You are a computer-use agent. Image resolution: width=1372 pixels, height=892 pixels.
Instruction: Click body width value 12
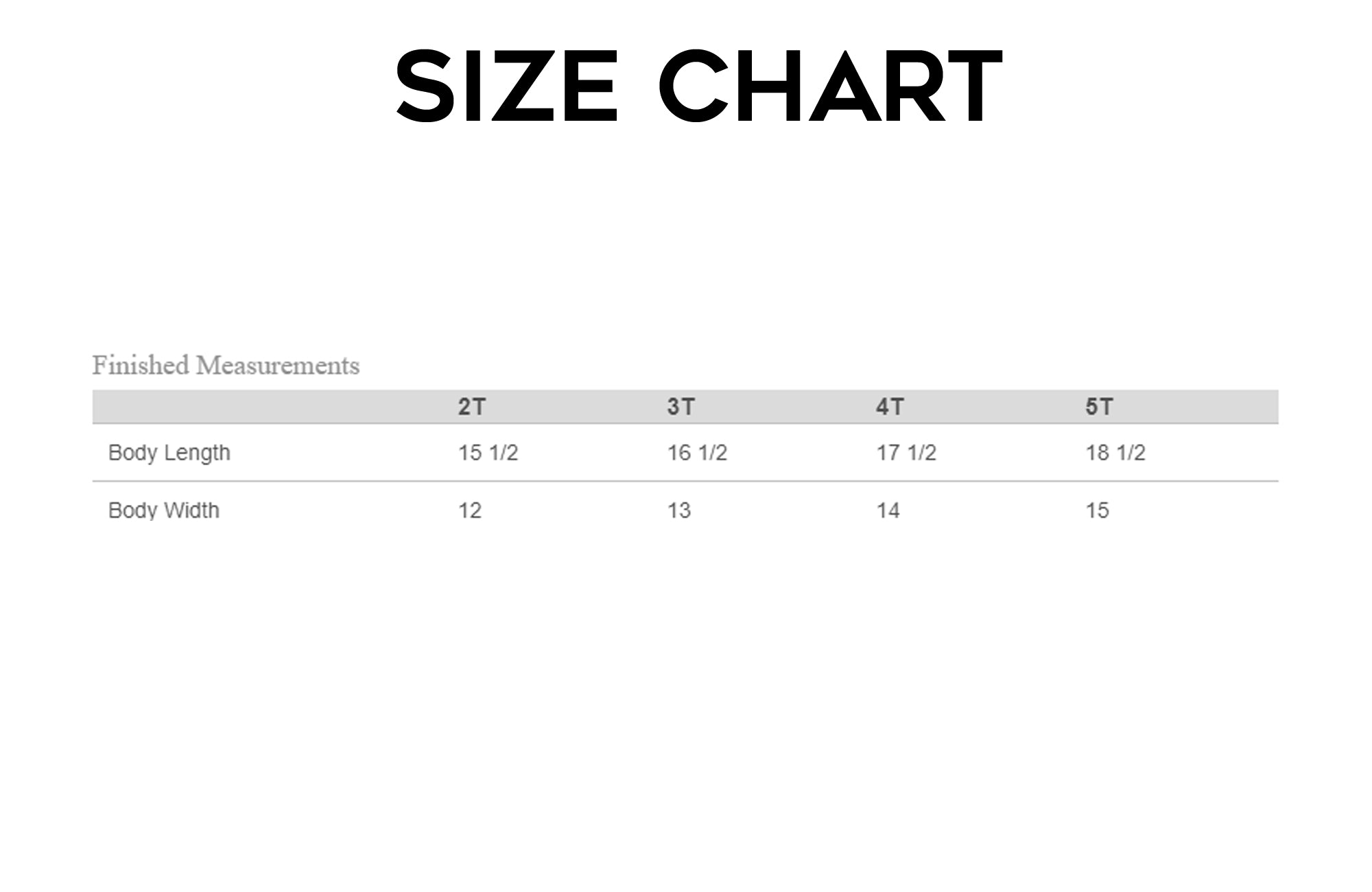click(470, 510)
